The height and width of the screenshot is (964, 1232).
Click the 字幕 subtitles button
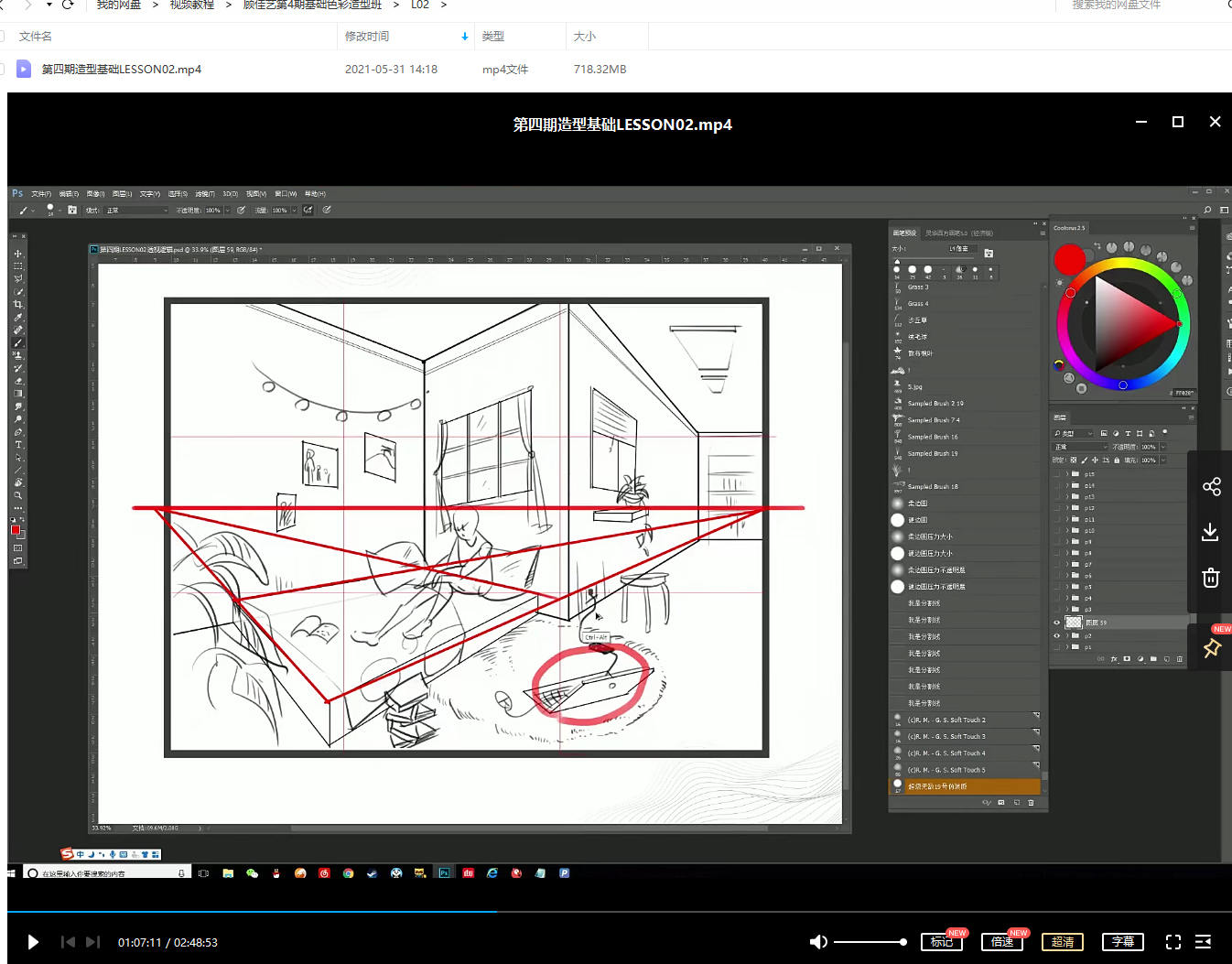(x=1122, y=942)
